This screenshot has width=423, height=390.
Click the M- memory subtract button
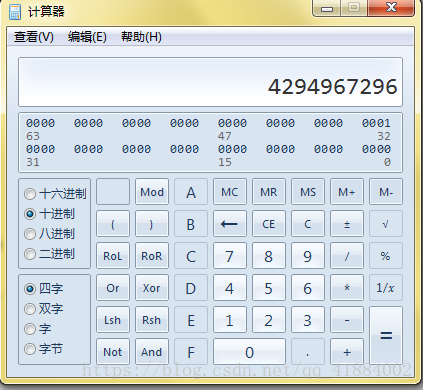point(386,192)
